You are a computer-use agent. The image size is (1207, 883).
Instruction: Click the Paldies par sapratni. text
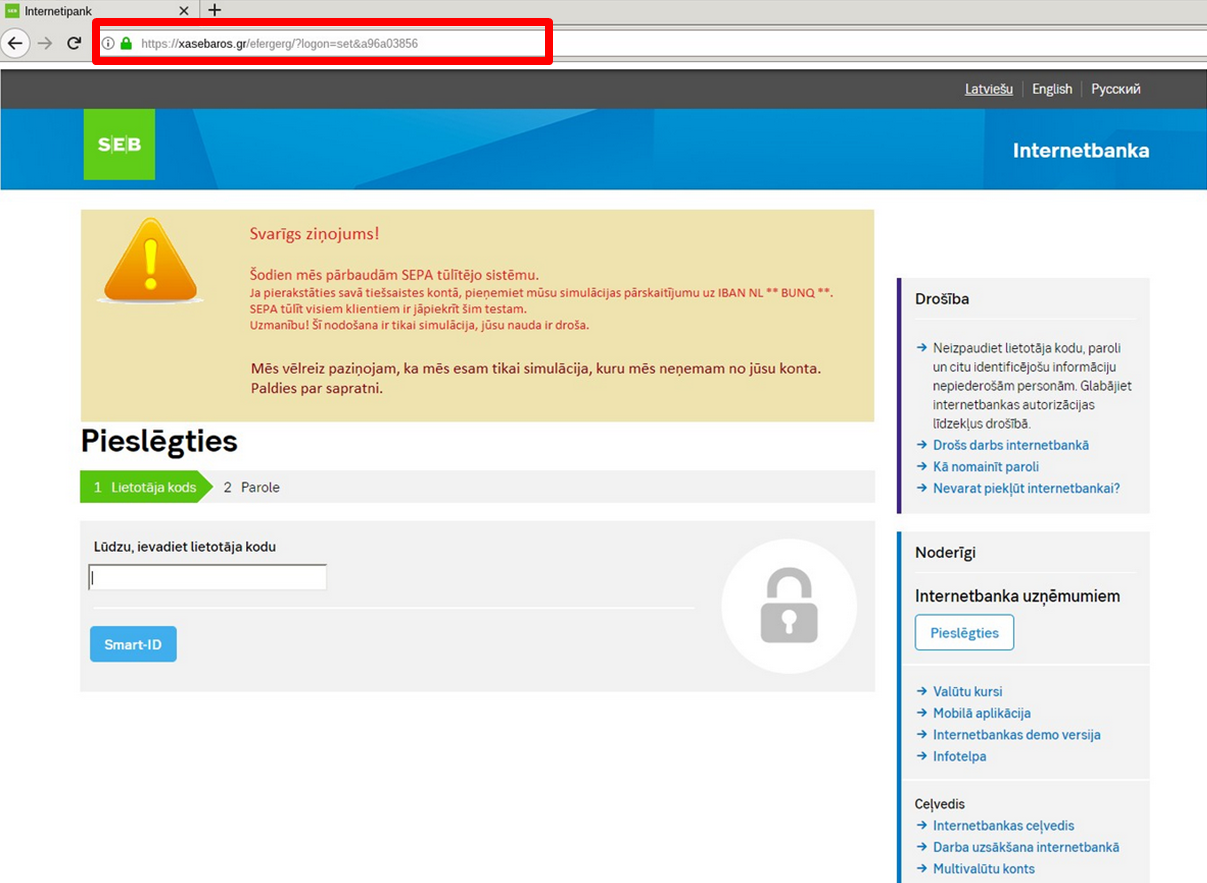(317, 388)
